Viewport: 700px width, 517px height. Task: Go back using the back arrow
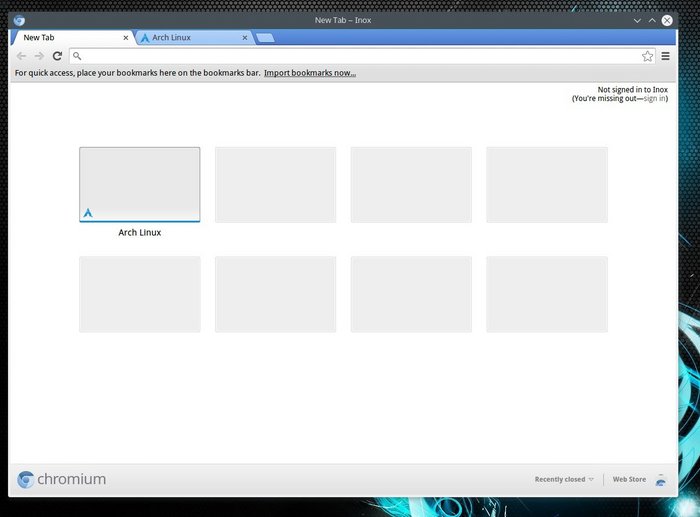pos(21,56)
